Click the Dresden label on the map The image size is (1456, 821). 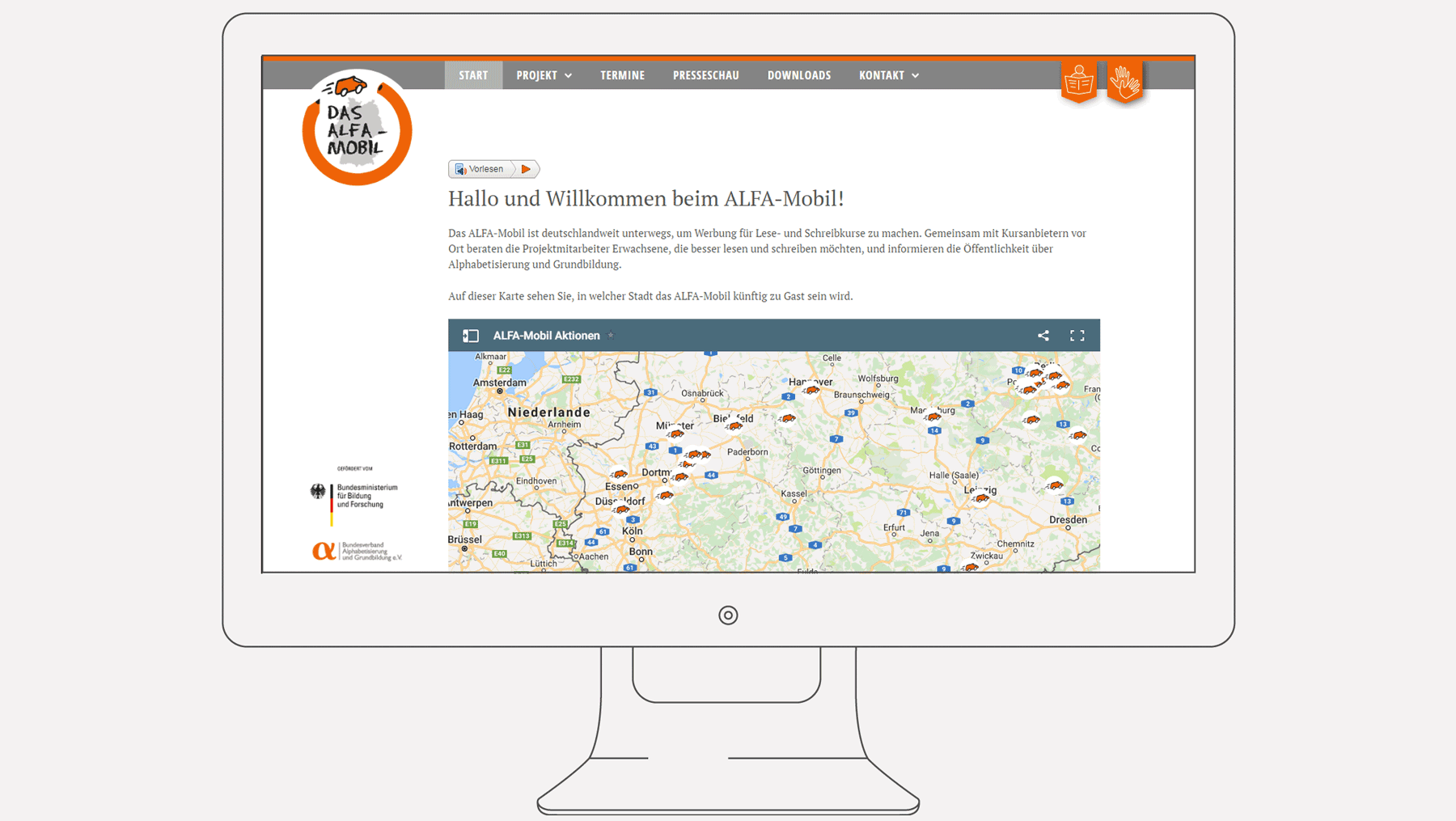[x=1068, y=520]
